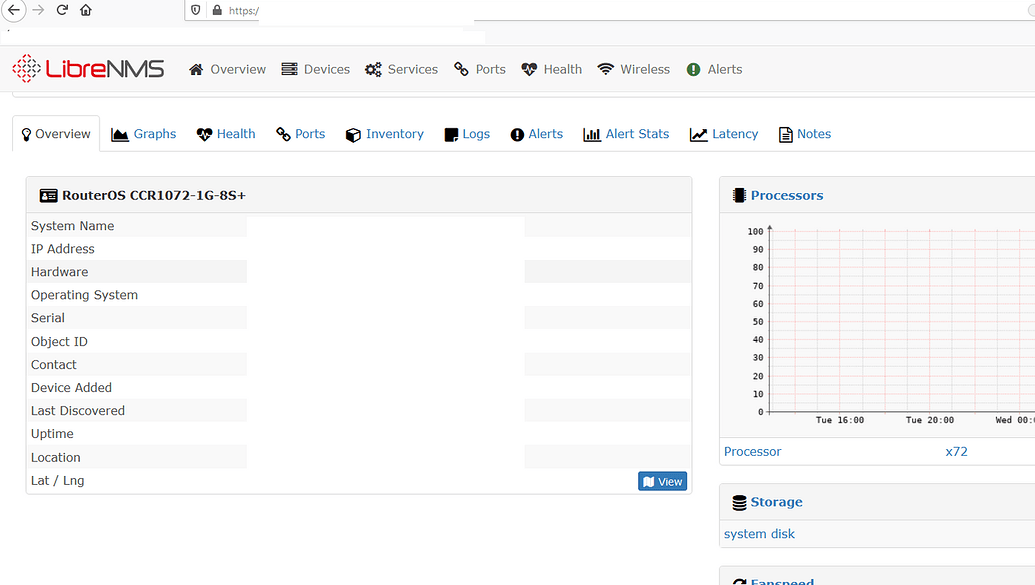Image resolution: width=1035 pixels, height=585 pixels.
Task: Open the Processors panel heading link
Action: pyautogui.click(x=786, y=195)
